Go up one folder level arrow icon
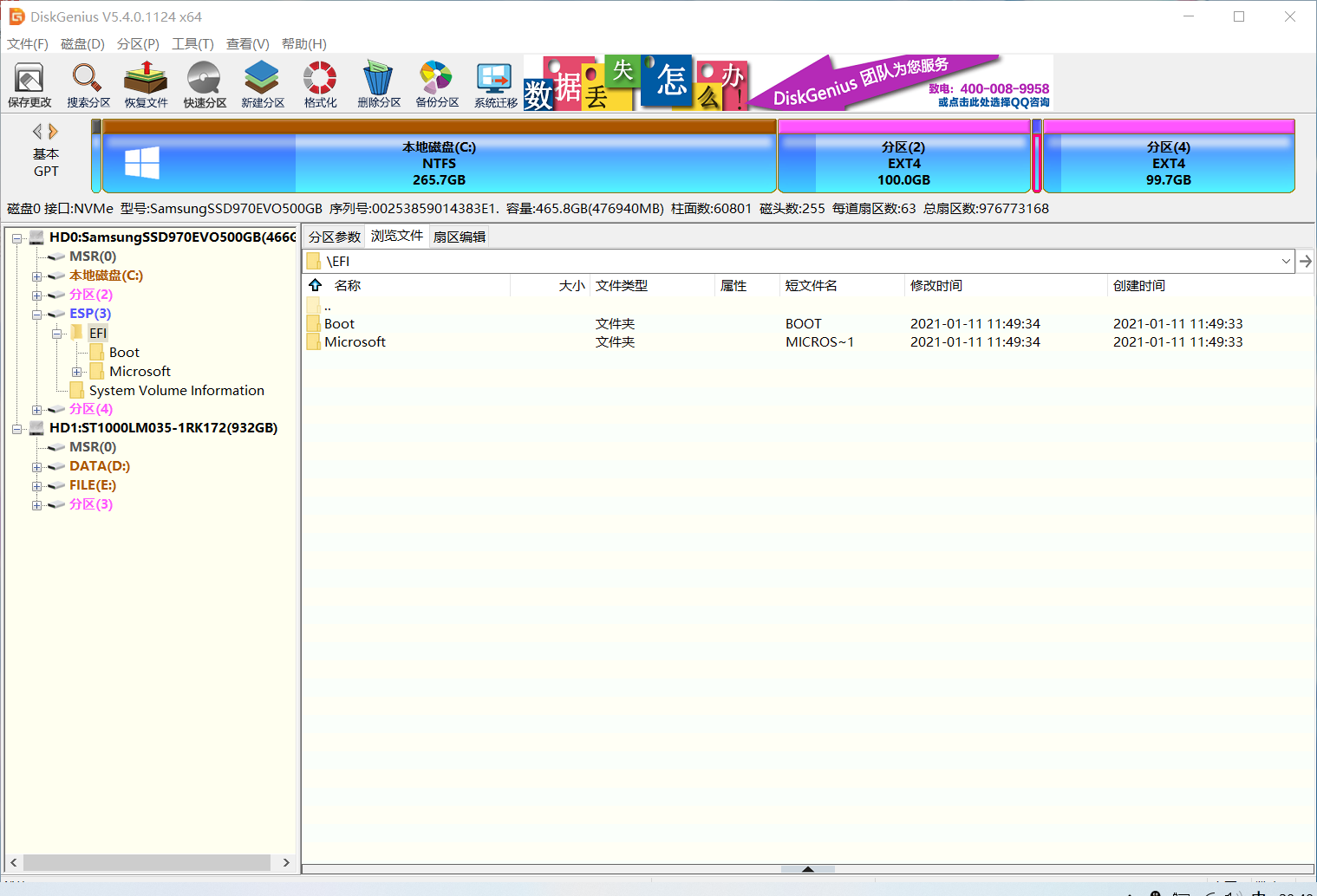The width and height of the screenshot is (1317, 896). pos(316,285)
